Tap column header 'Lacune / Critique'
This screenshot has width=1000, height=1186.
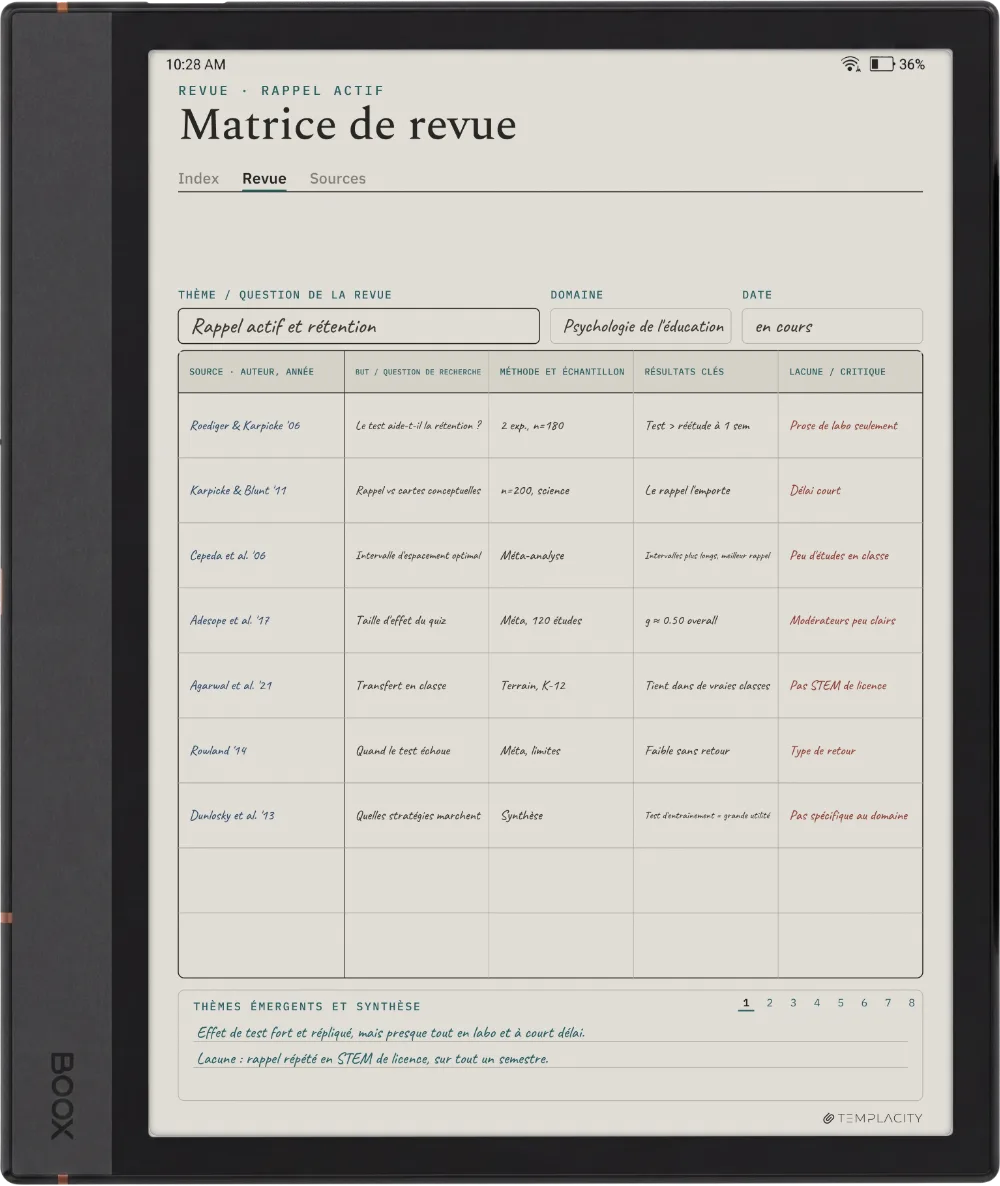(850, 371)
